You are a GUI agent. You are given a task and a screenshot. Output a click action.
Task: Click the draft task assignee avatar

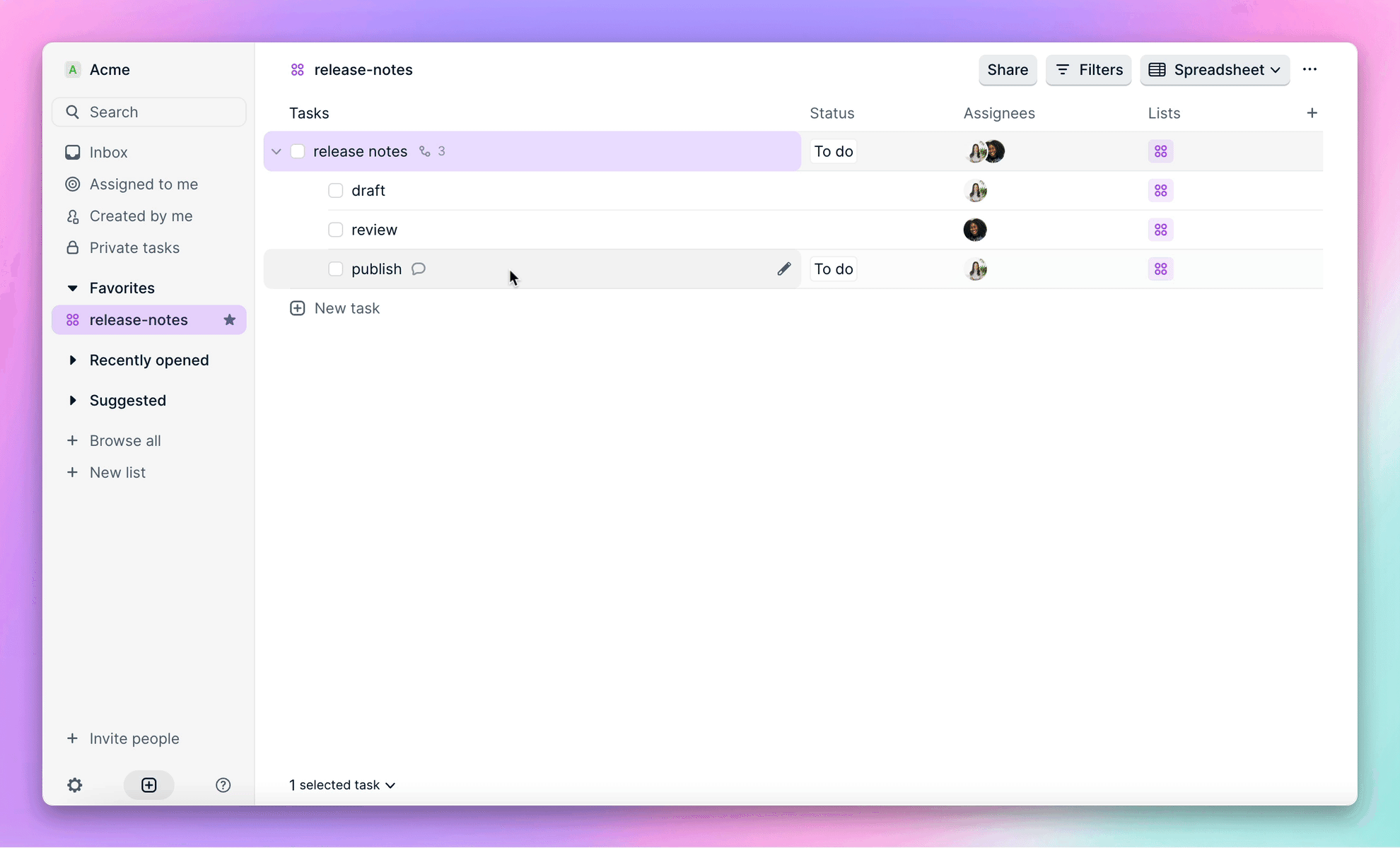click(976, 191)
